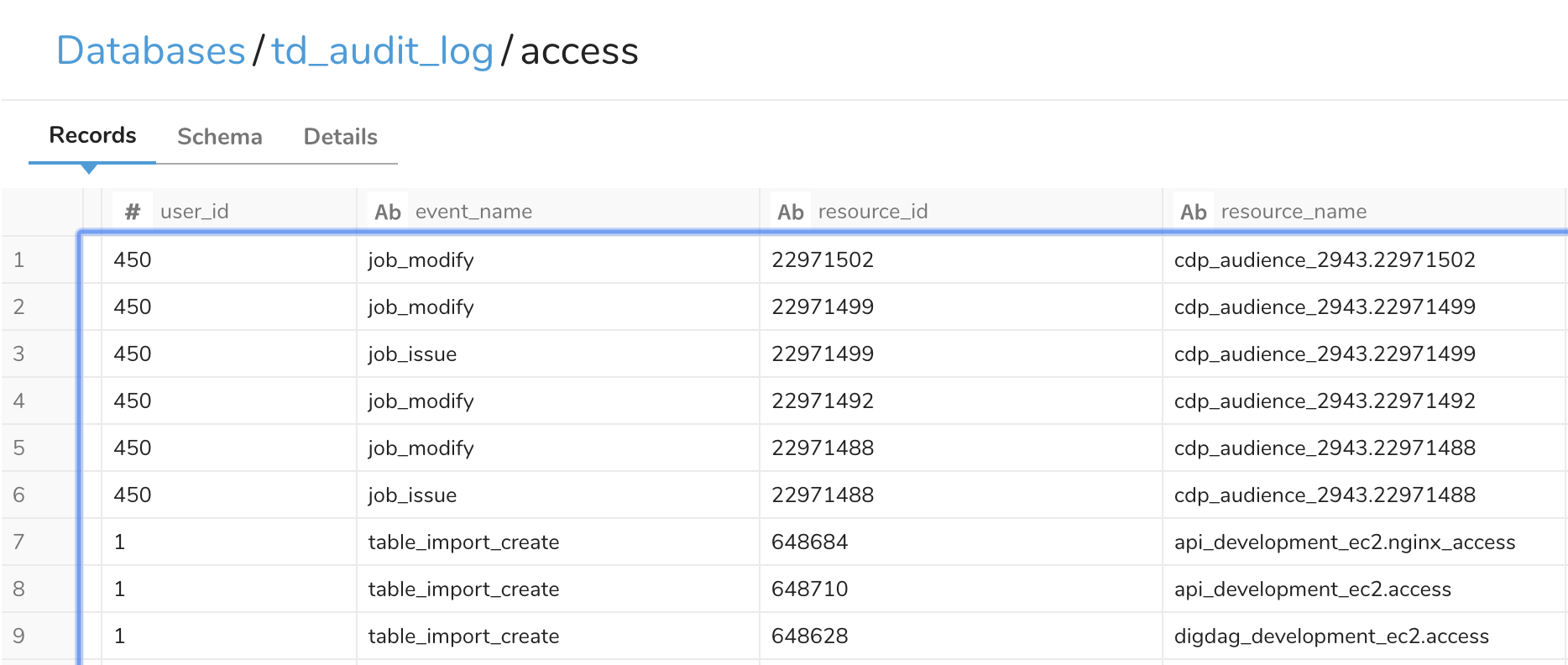Click resource_id cell 22971502
The width and height of the screenshot is (1568, 665).
[x=822, y=260]
